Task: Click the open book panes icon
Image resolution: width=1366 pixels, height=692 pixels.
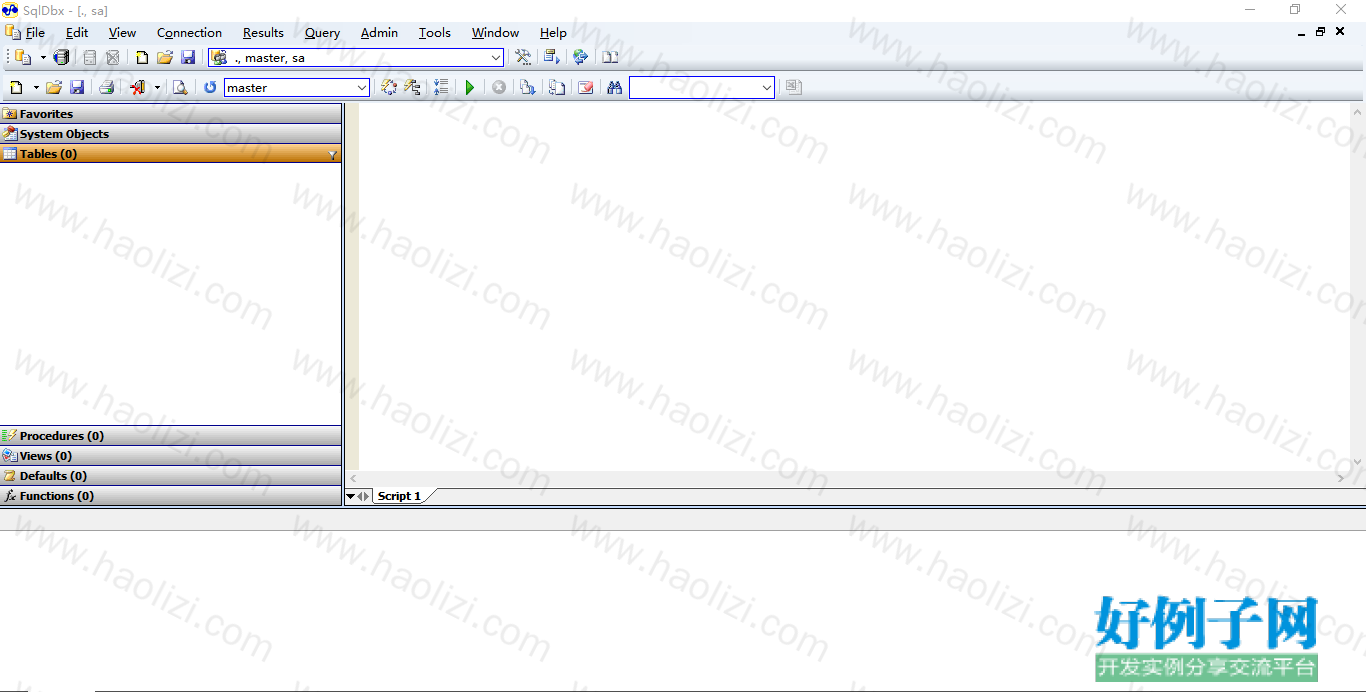Action: 610,58
